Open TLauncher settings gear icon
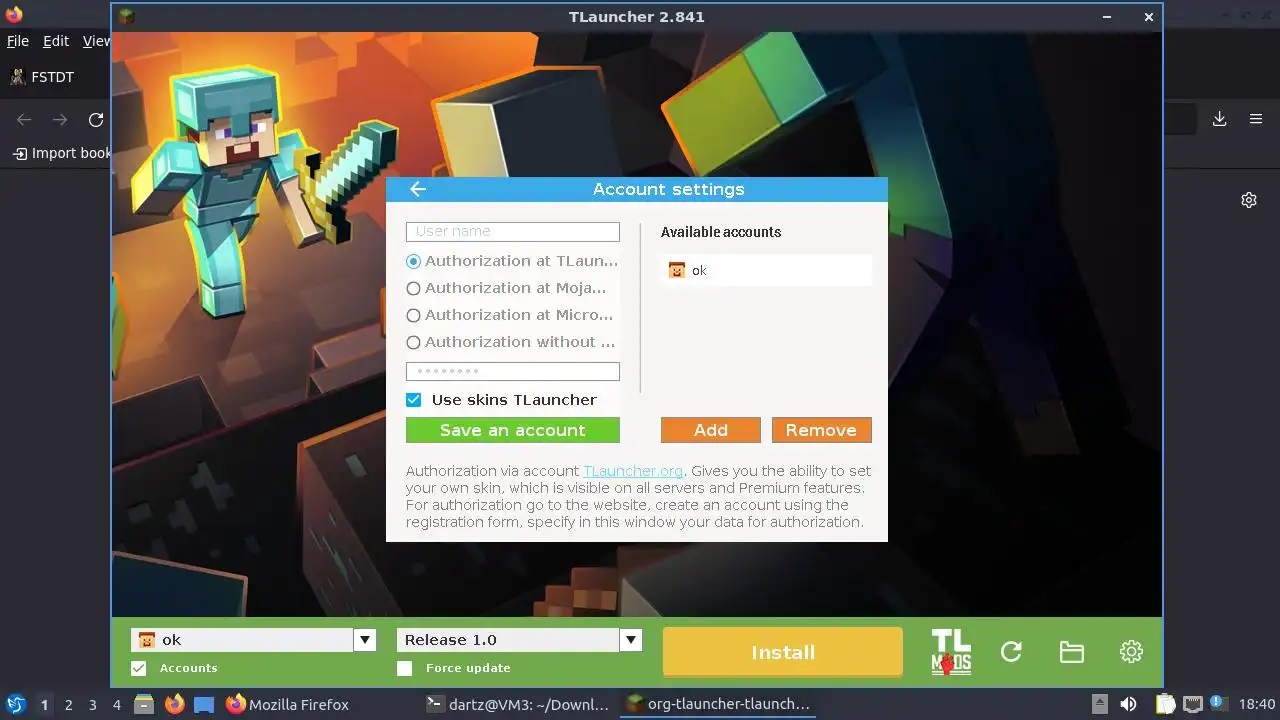The width and height of the screenshot is (1280, 720). (1131, 652)
